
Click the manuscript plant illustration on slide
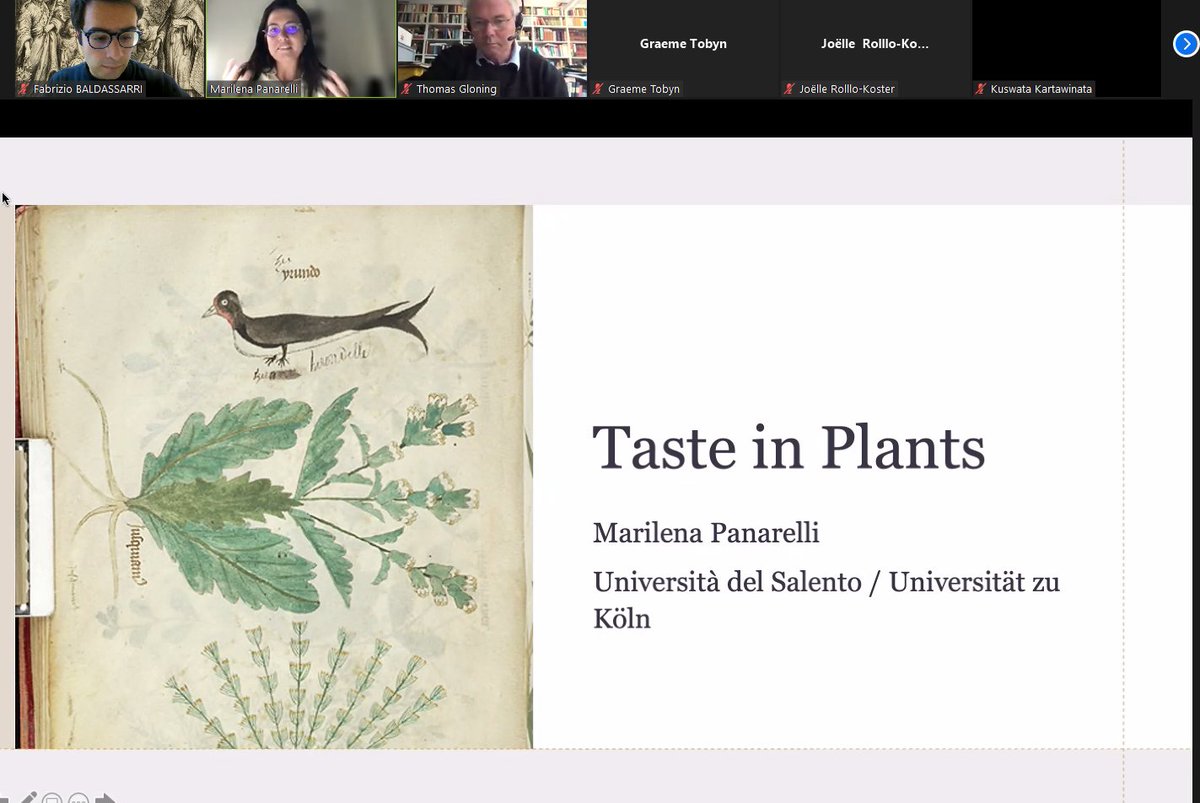pyautogui.click(x=274, y=477)
